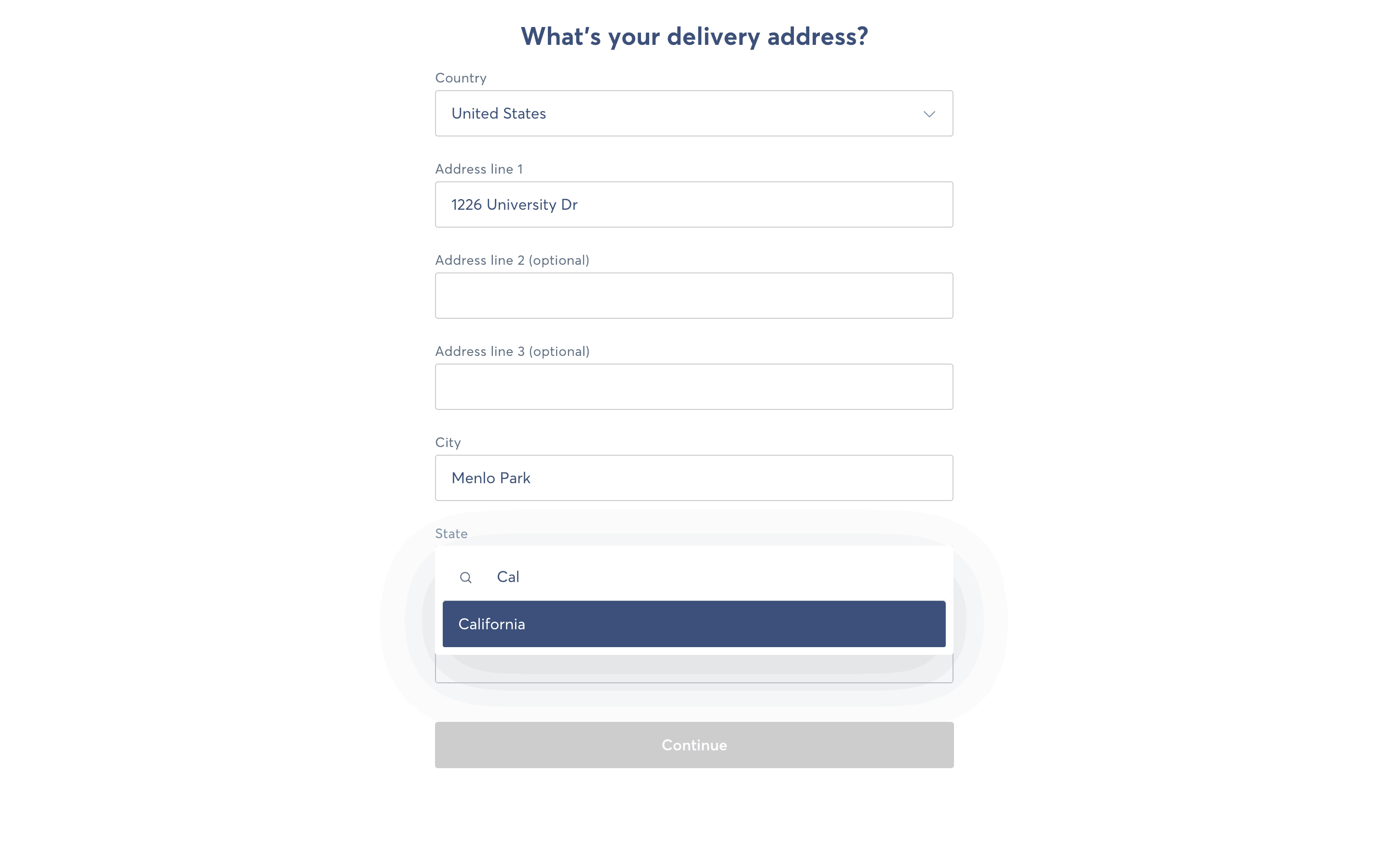Click the State field label
This screenshot has height=868, width=1389.
pos(451,534)
